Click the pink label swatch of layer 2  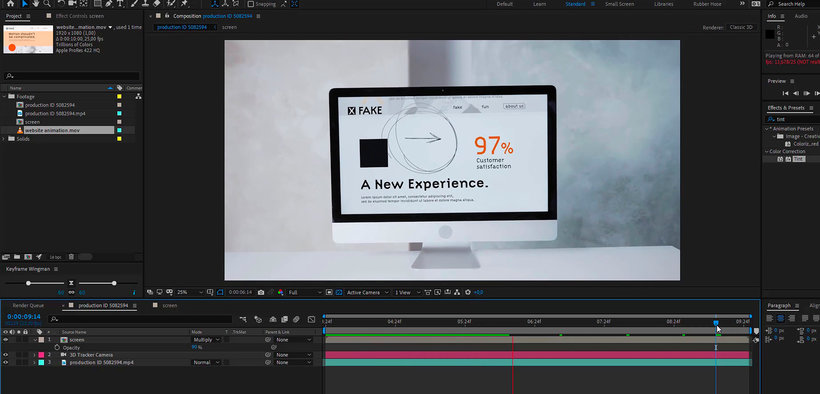(x=41, y=355)
